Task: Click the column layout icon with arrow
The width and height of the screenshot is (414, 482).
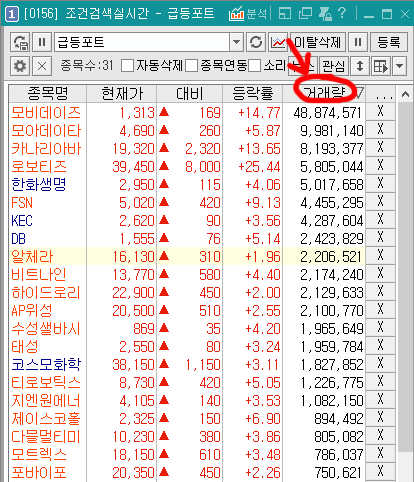Action: (381, 66)
